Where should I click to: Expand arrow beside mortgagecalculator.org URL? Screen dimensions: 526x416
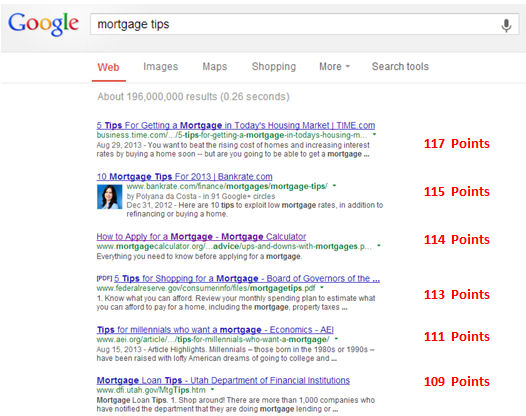click(379, 246)
